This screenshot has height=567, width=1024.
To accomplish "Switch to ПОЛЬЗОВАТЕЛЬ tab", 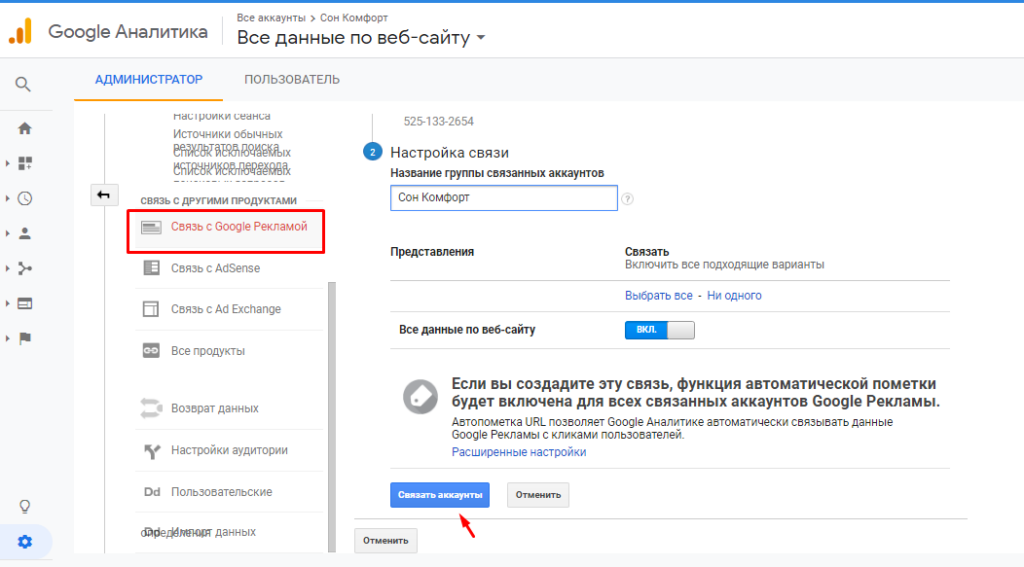I will (x=292, y=80).
